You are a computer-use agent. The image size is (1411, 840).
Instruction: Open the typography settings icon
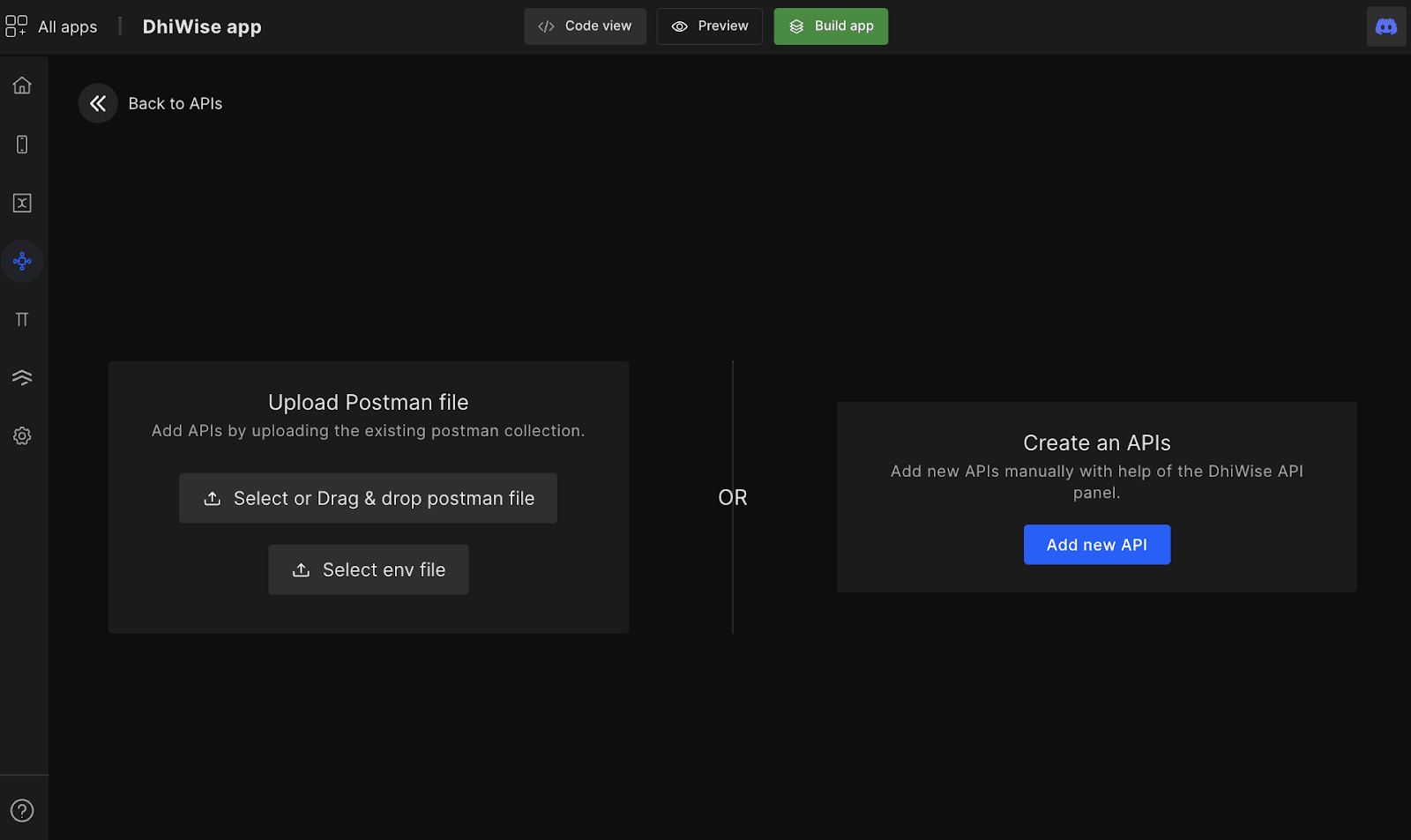click(22, 319)
